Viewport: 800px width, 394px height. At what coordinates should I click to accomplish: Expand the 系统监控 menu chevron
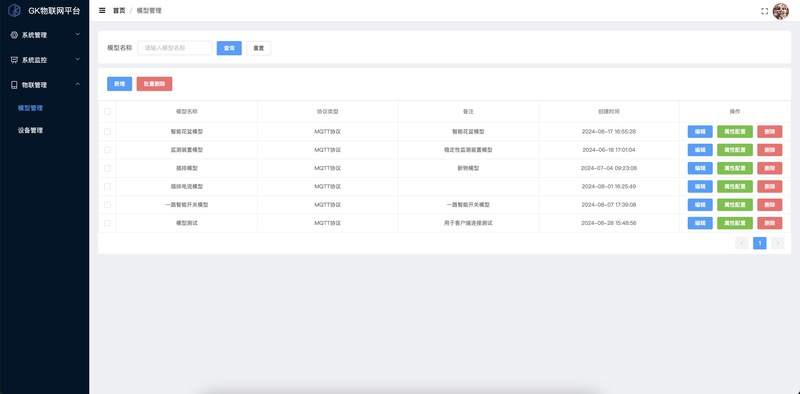click(78, 59)
